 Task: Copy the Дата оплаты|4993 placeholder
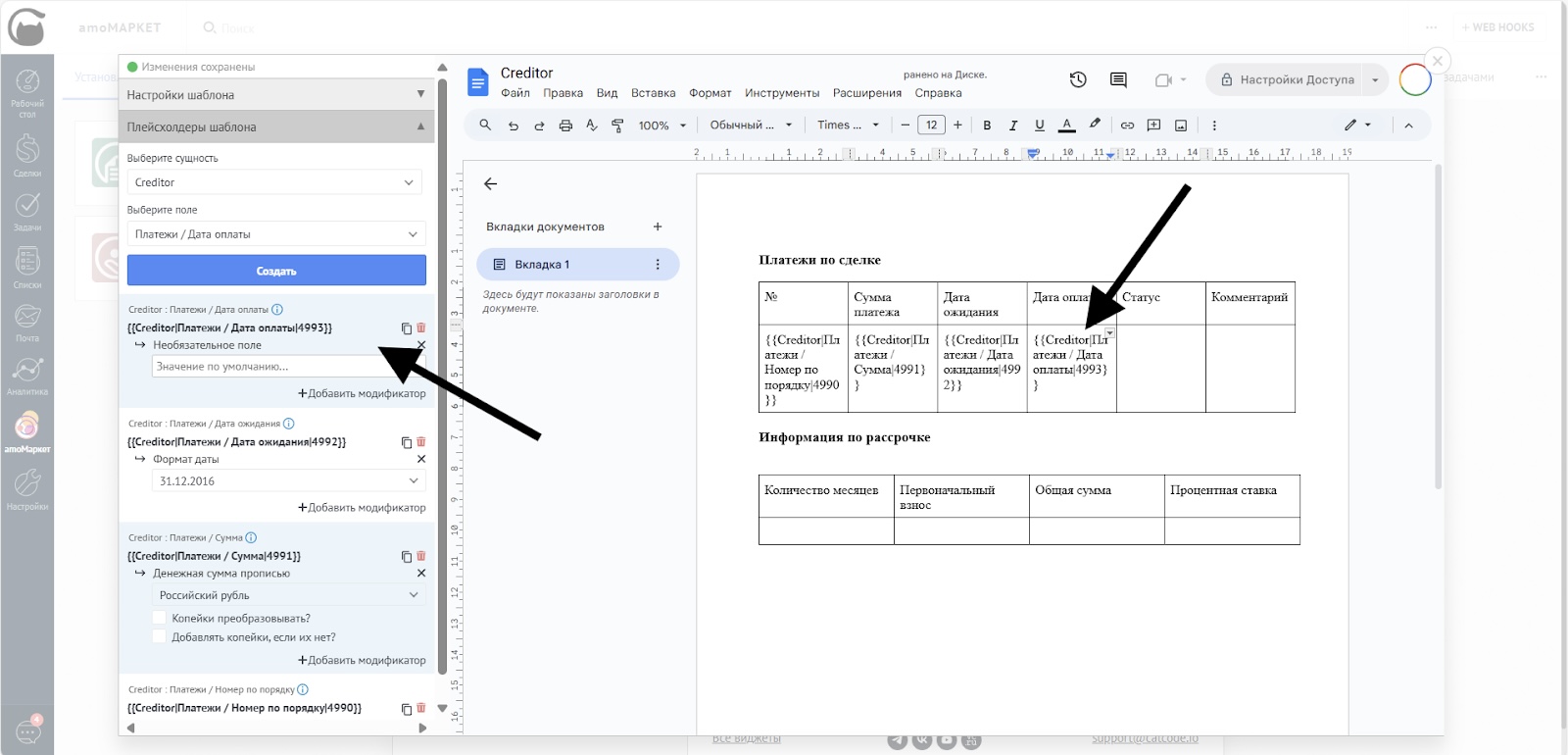(x=407, y=328)
